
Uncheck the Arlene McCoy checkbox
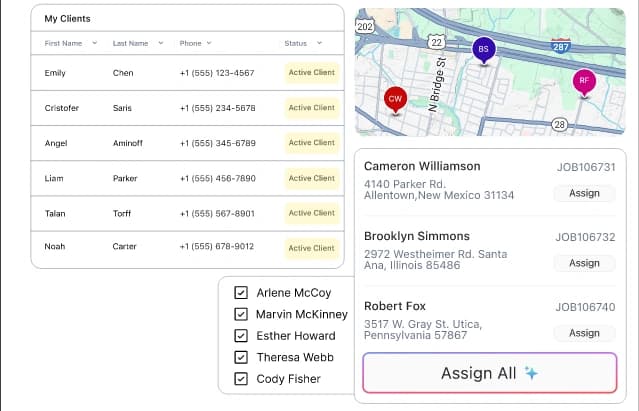click(240, 293)
